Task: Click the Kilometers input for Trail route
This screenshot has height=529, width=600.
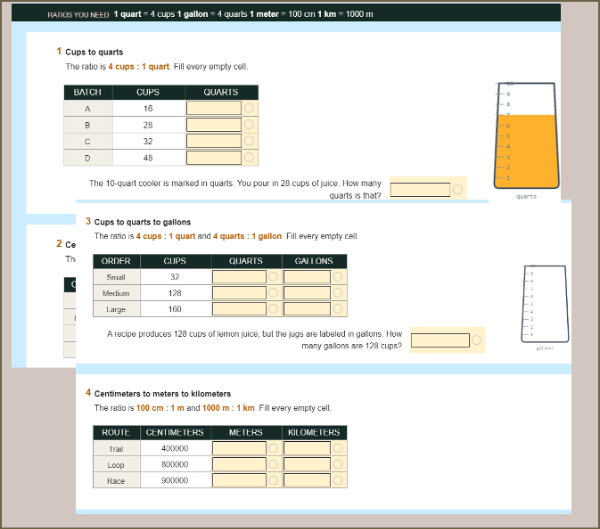Action: [x=307, y=448]
